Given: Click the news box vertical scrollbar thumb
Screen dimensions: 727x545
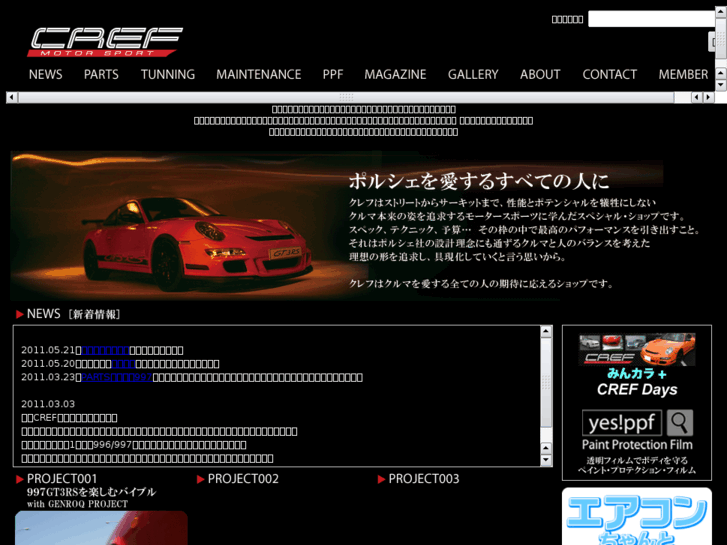Looking at the screenshot, I should (x=546, y=382).
